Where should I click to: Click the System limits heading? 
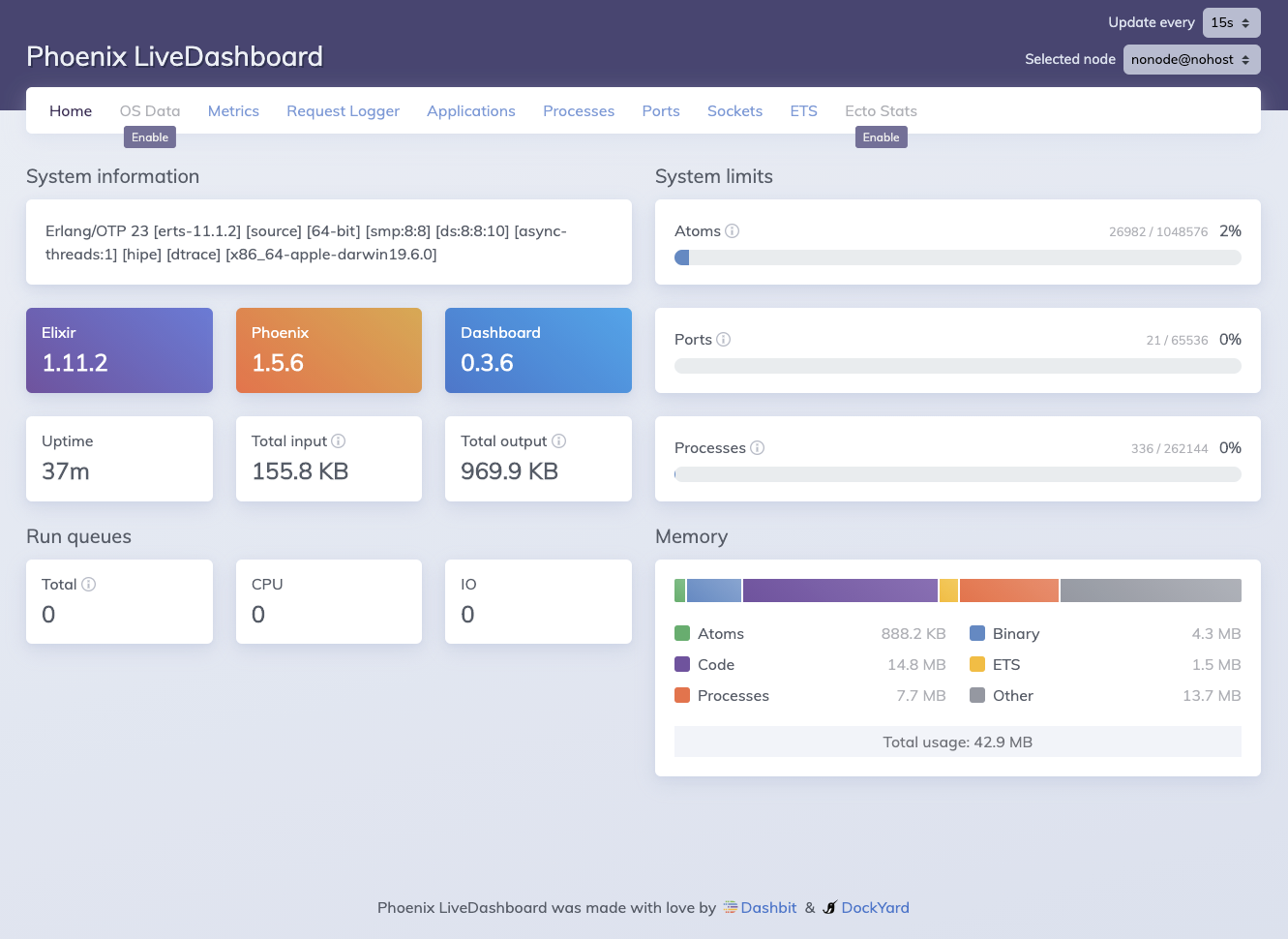click(x=714, y=176)
